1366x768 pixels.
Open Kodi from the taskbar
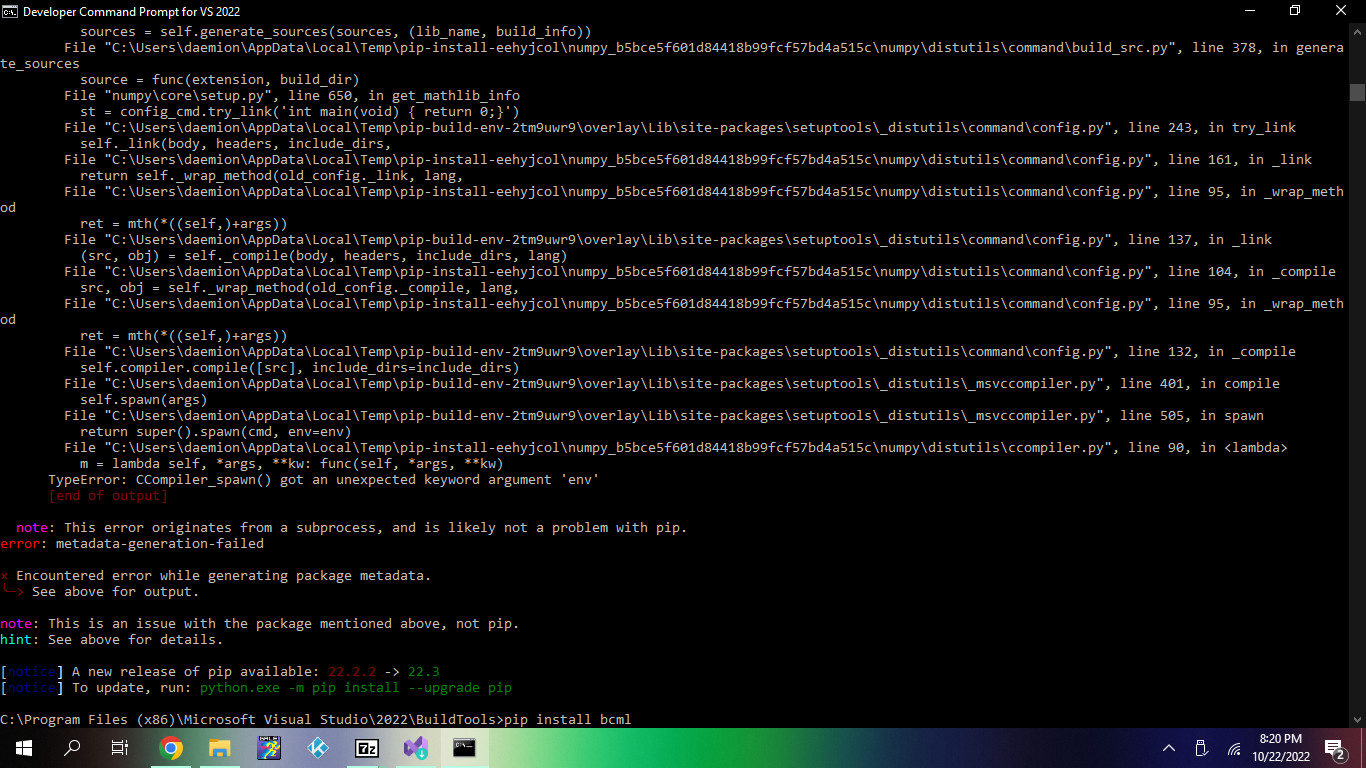pos(318,748)
